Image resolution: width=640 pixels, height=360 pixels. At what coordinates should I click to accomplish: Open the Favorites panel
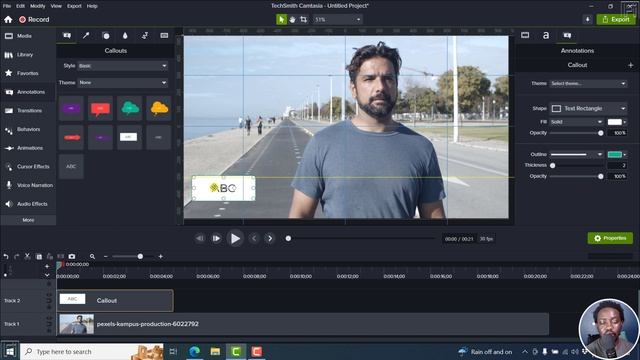[x=28, y=73]
